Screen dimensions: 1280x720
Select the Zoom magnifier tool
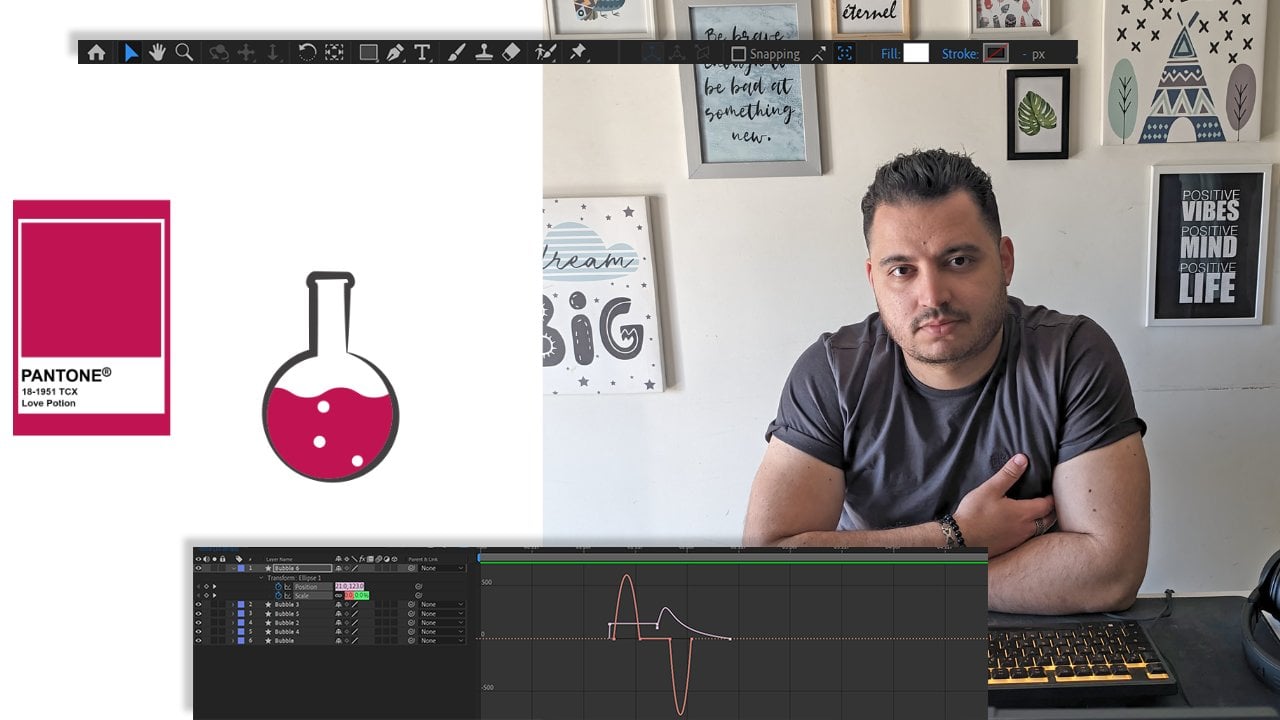(184, 53)
